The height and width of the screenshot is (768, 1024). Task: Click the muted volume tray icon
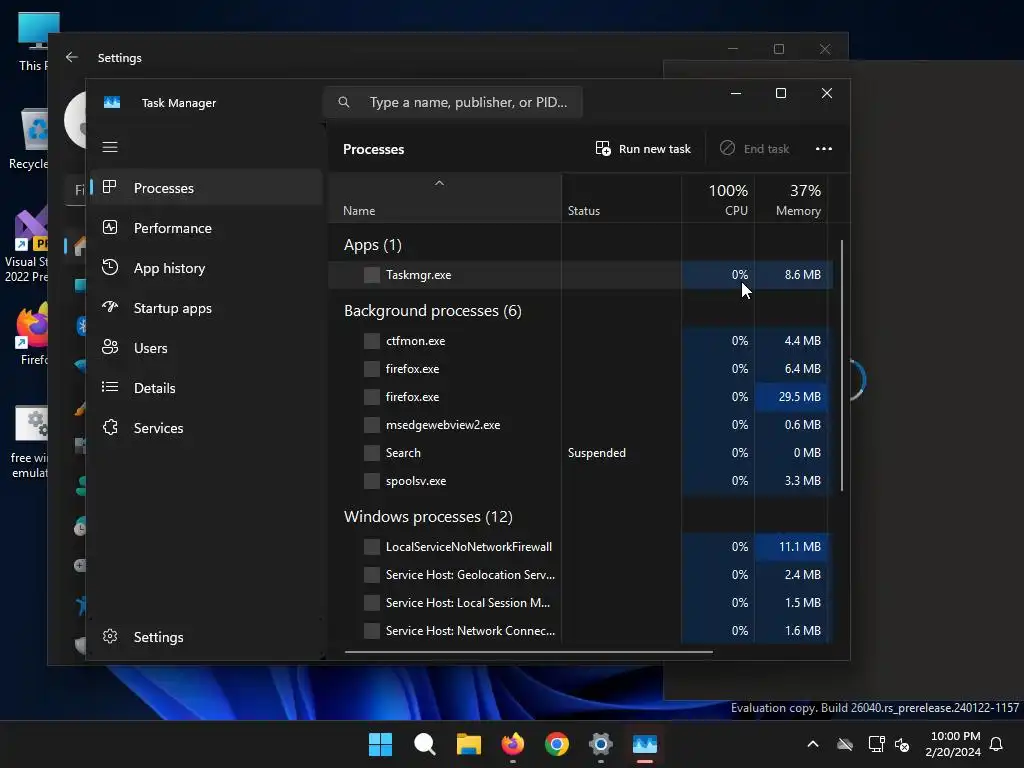pos(903,744)
